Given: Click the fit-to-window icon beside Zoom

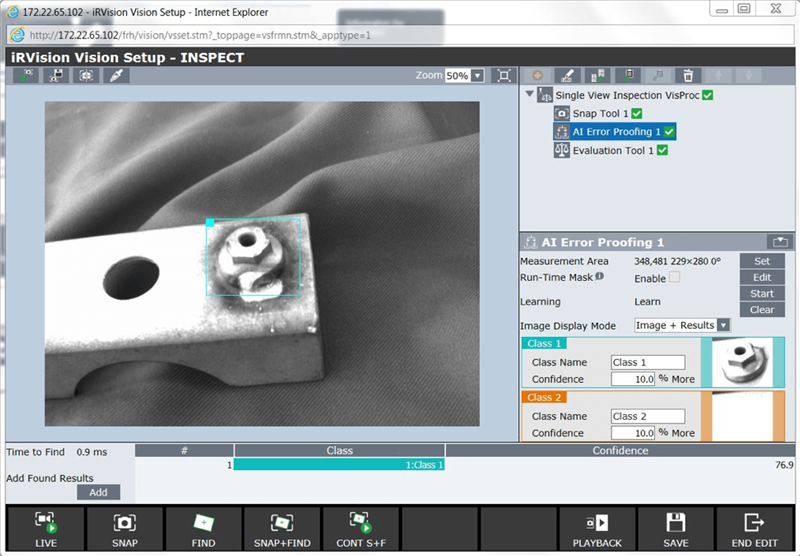Looking at the screenshot, I should point(504,76).
